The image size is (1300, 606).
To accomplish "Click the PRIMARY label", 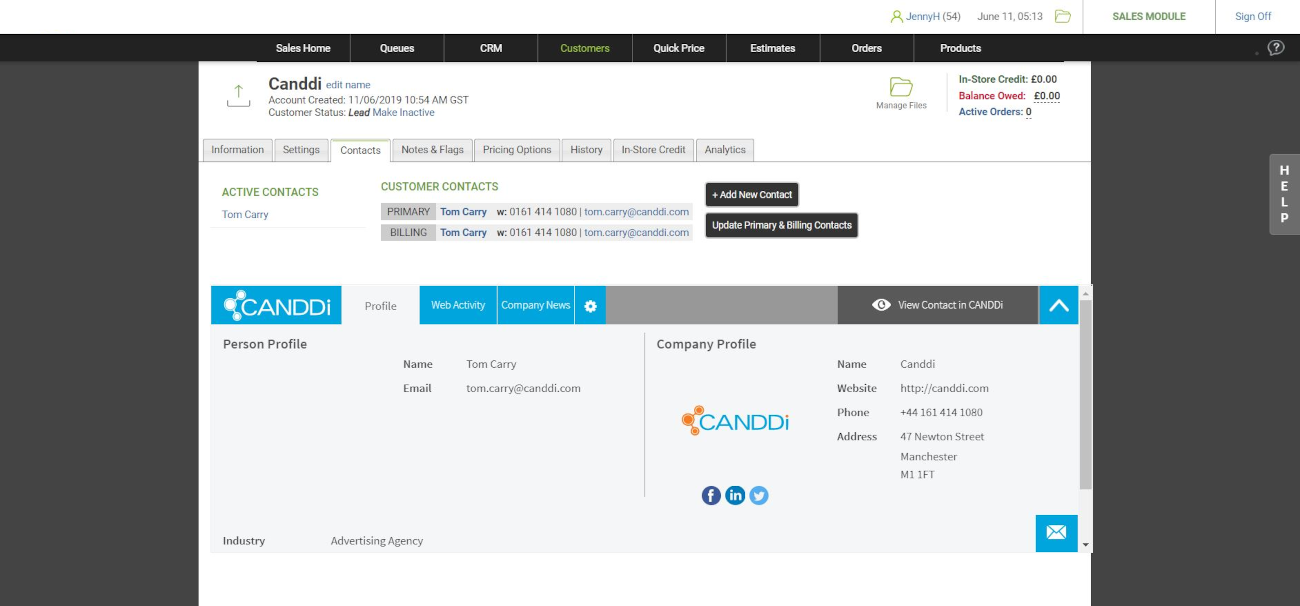I will click(x=408, y=212).
